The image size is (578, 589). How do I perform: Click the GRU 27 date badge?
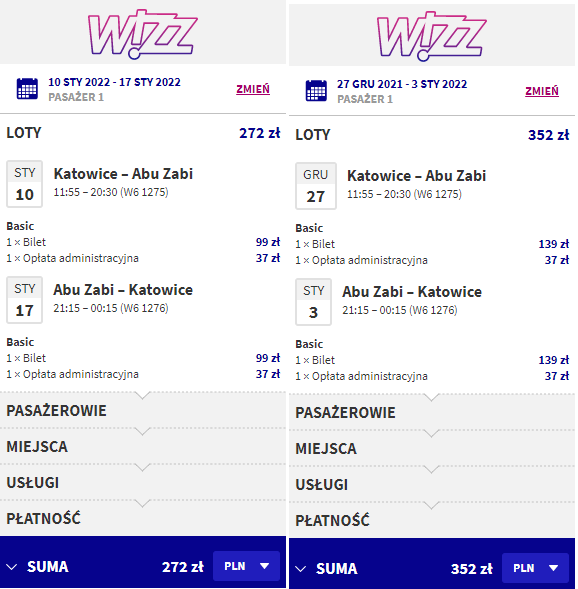315,186
